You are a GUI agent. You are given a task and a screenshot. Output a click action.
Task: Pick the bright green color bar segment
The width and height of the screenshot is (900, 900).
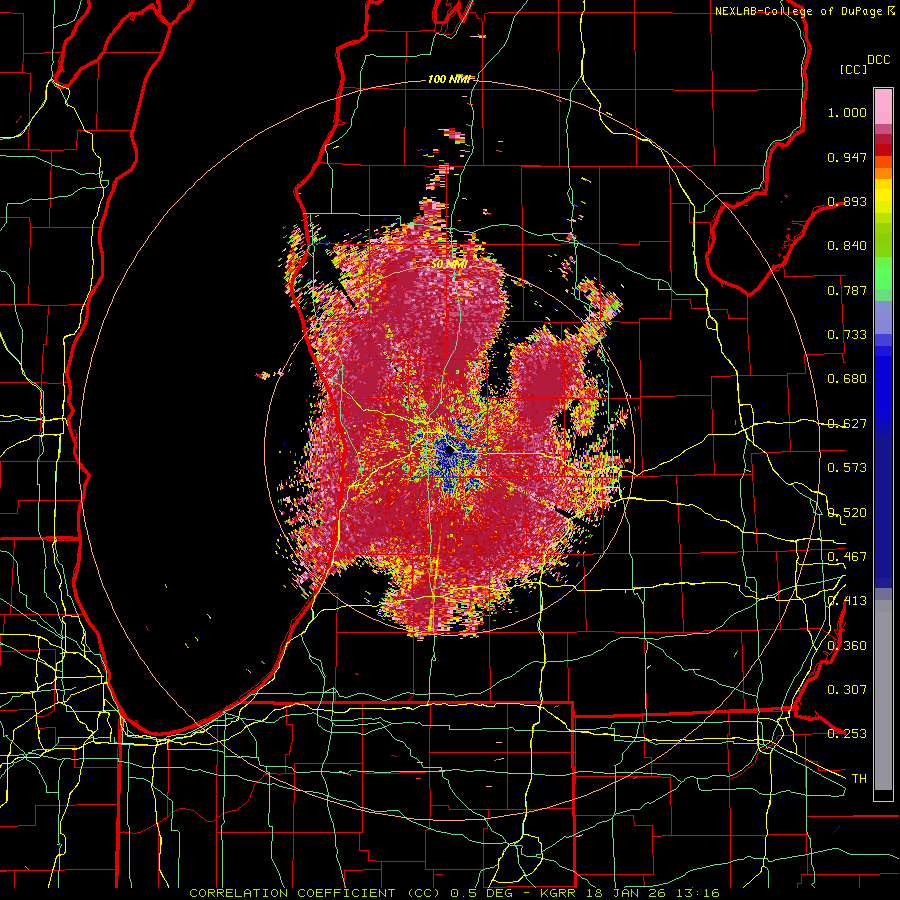coord(883,273)
